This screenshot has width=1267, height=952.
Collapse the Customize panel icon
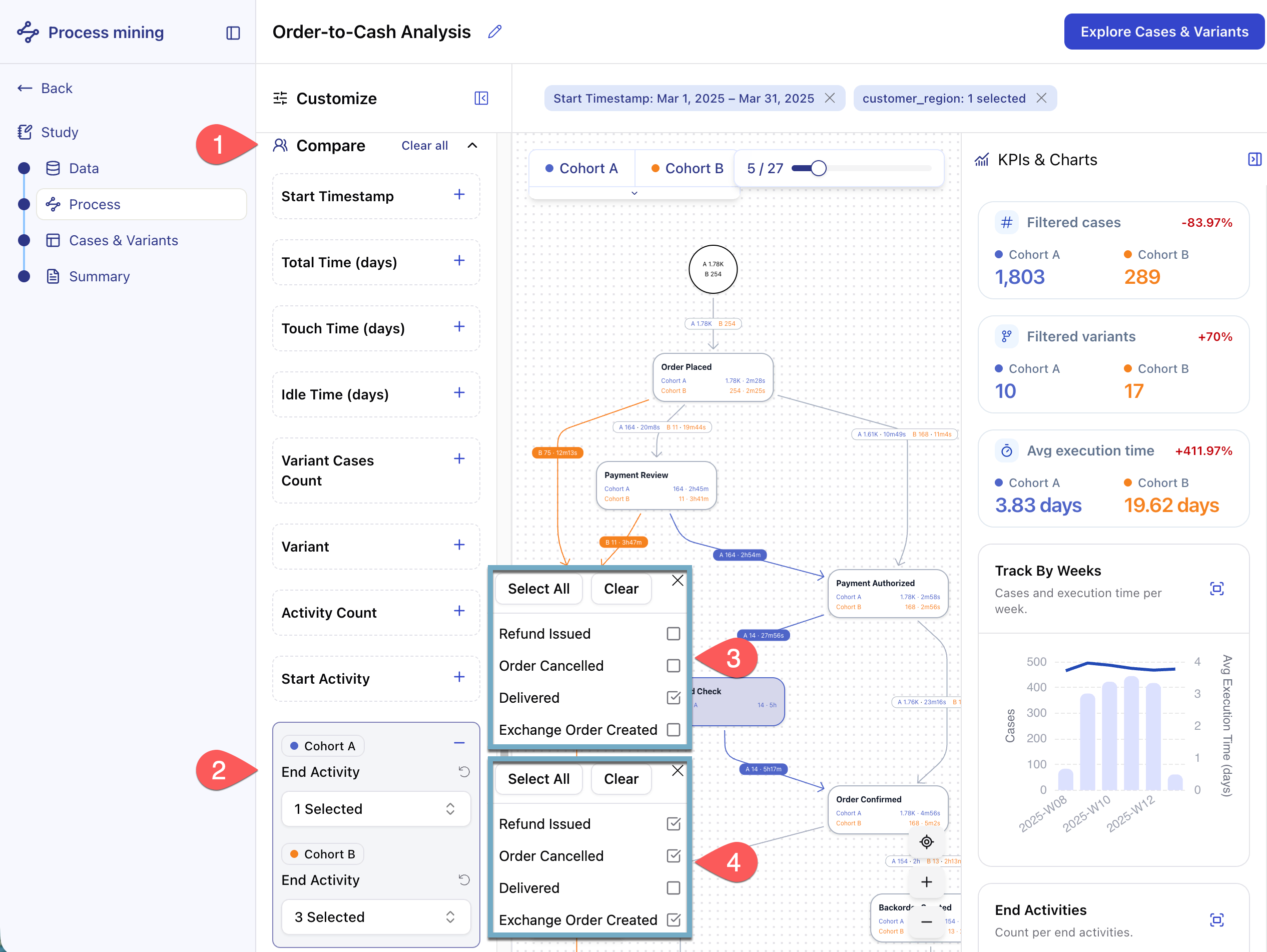pyautogui.click(x=481, y=99)
